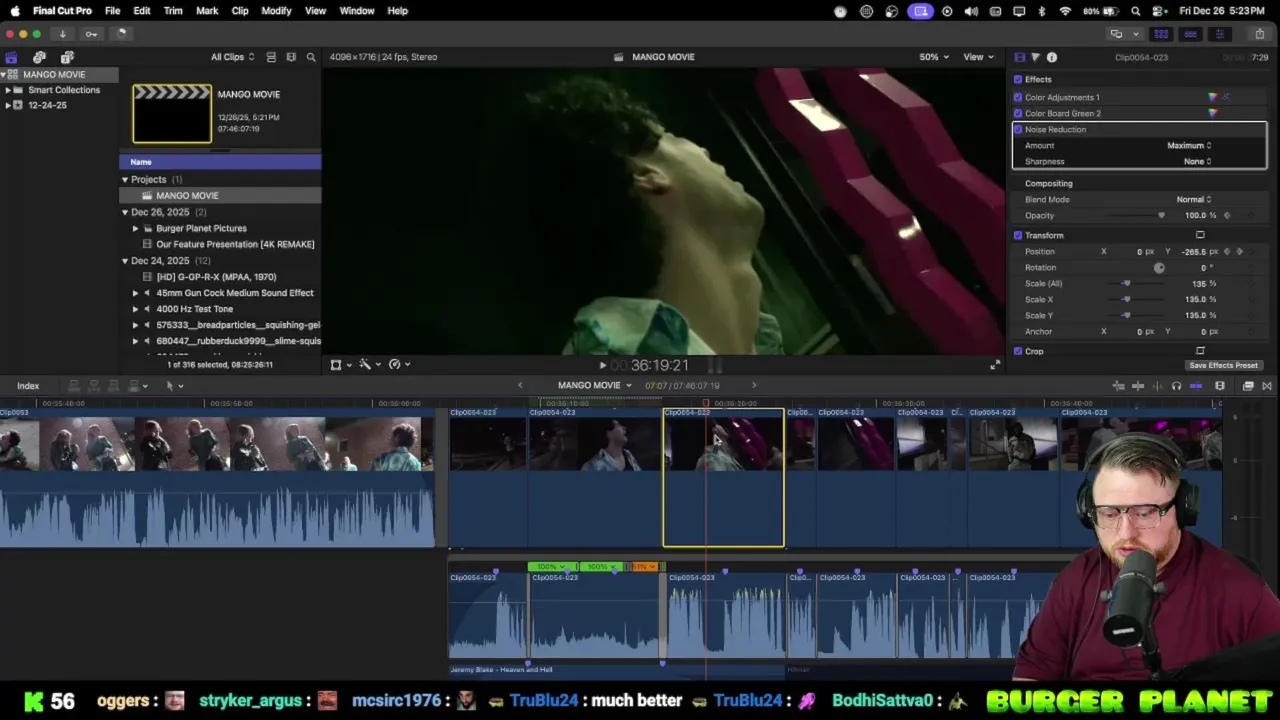Click the Share export button
Screen dimensions: 1280x720
pos(1259,33)
